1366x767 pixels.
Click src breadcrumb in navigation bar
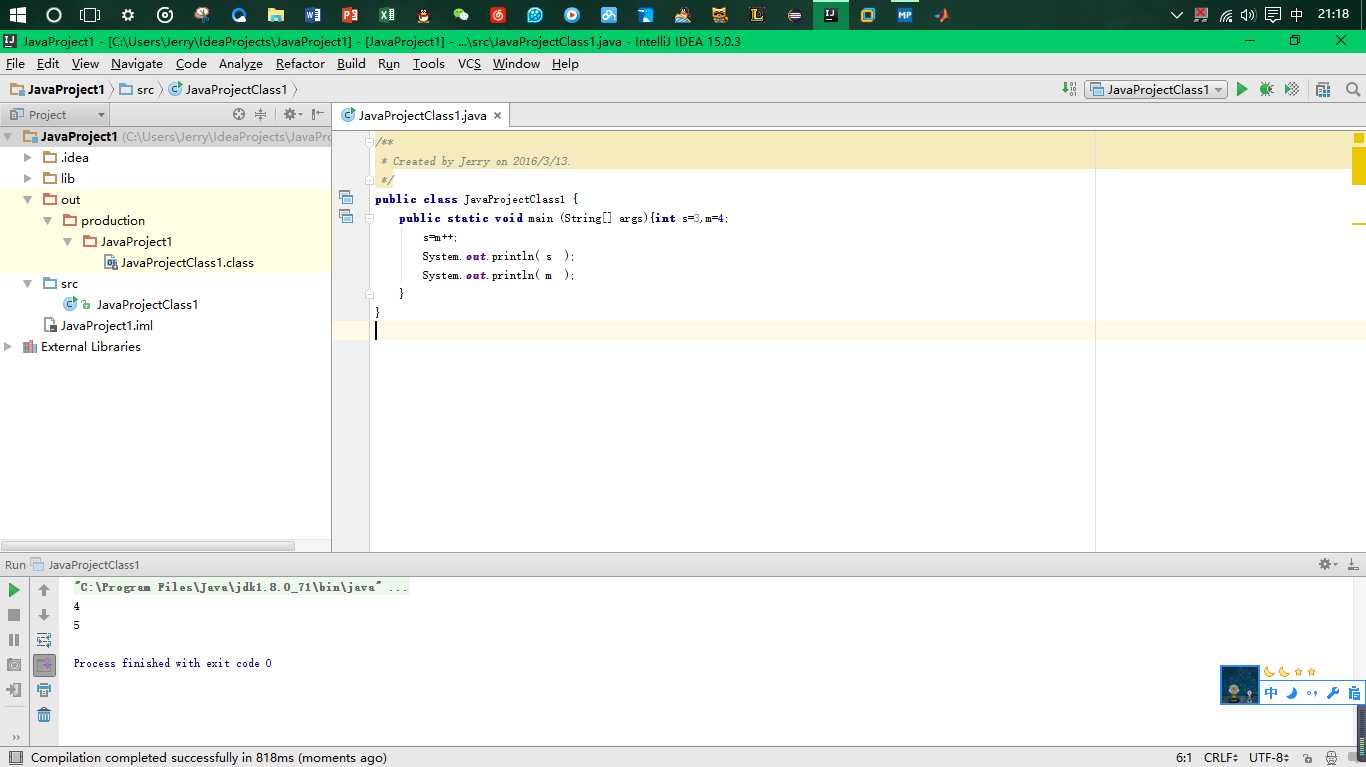137,89
